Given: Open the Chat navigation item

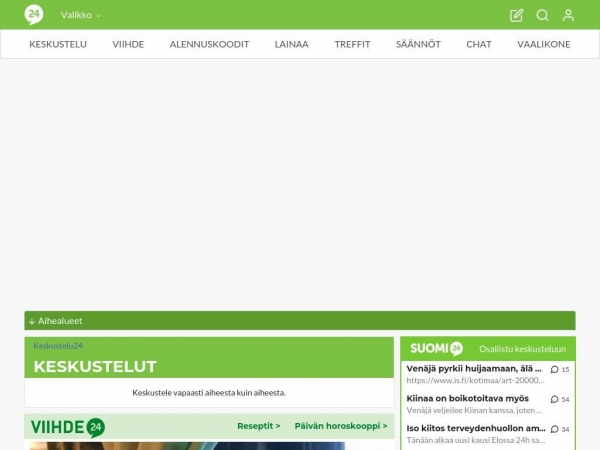Looking at the screenshot, I should tap(478, 44).
